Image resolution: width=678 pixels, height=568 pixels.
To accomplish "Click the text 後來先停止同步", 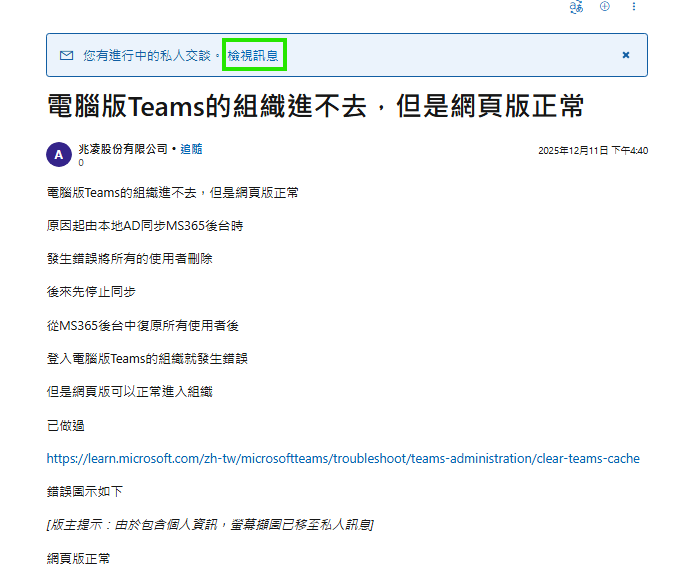I will [91, 292].
